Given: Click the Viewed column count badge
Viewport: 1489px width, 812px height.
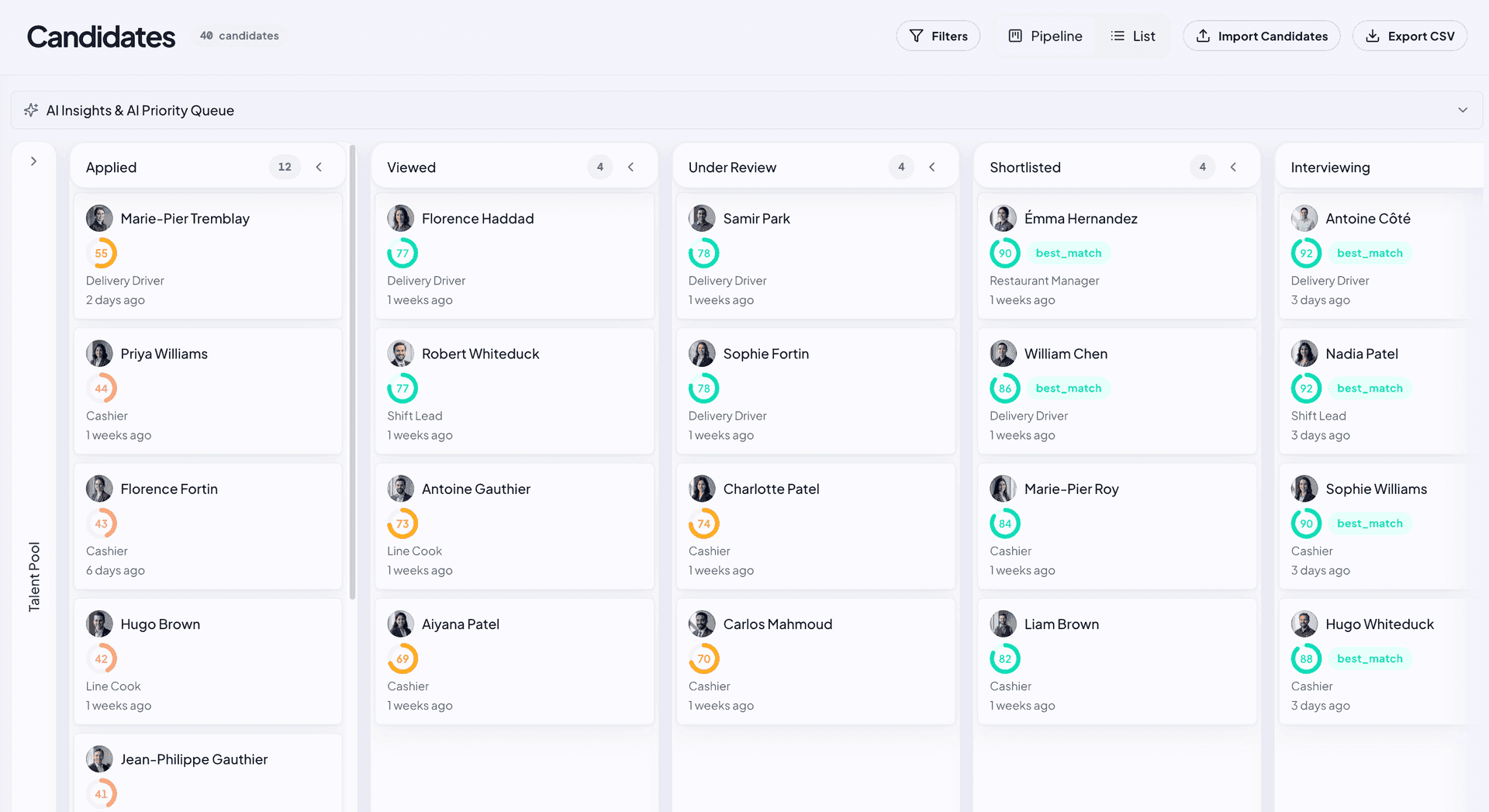Looking at the screenshot, I should (600, 167).
